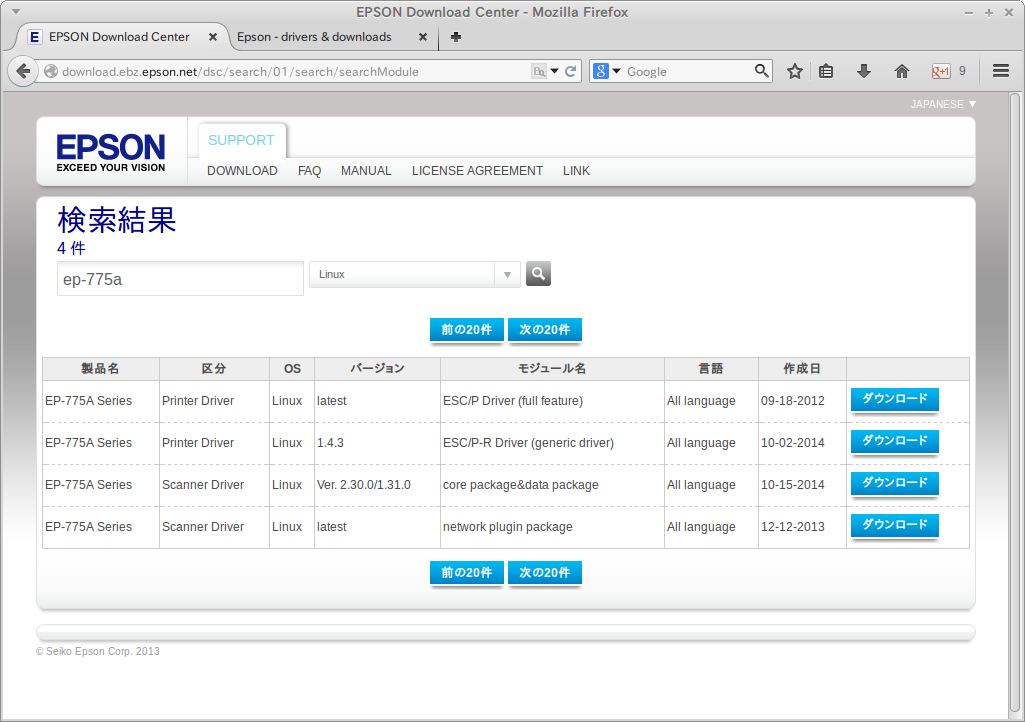Open the Firefox hamburger menu
Screen dimensions: 1025x722
(x=1001, y=71)
